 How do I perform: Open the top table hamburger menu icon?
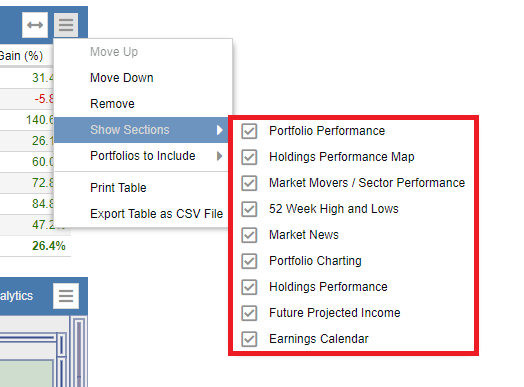66,25
